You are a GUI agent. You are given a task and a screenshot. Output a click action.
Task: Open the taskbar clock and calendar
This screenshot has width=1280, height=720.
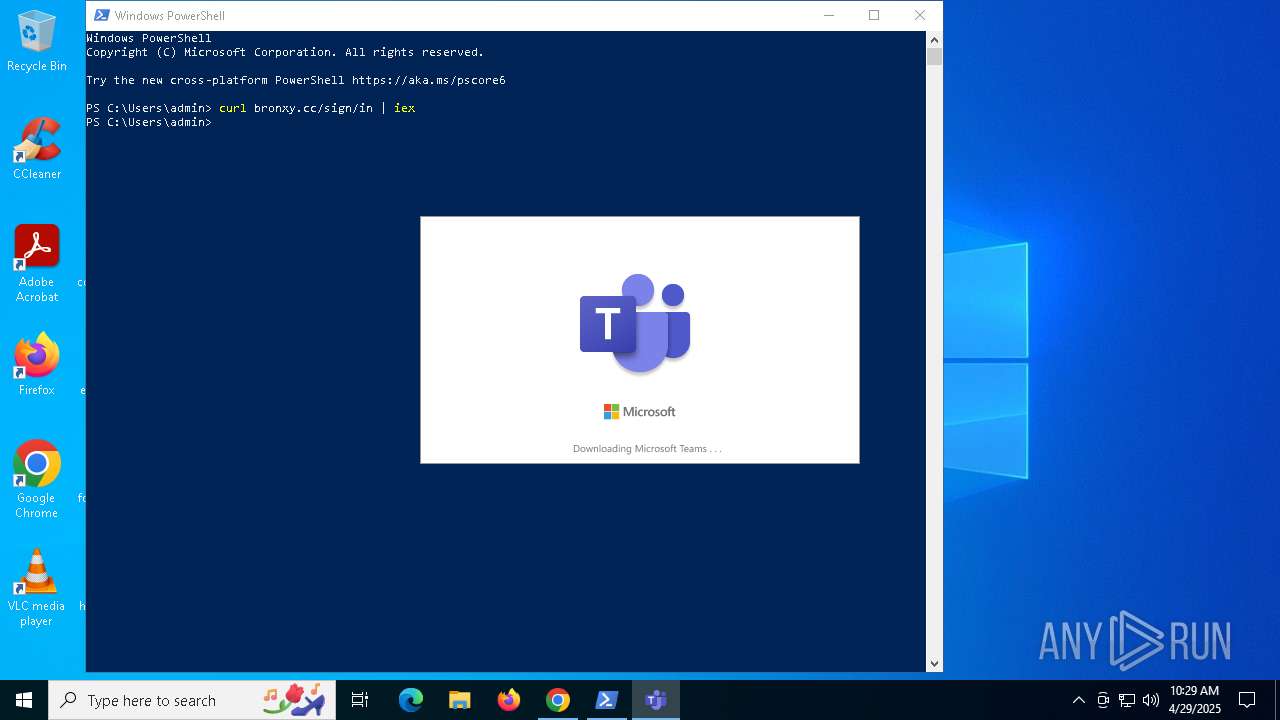(1195, 700)
